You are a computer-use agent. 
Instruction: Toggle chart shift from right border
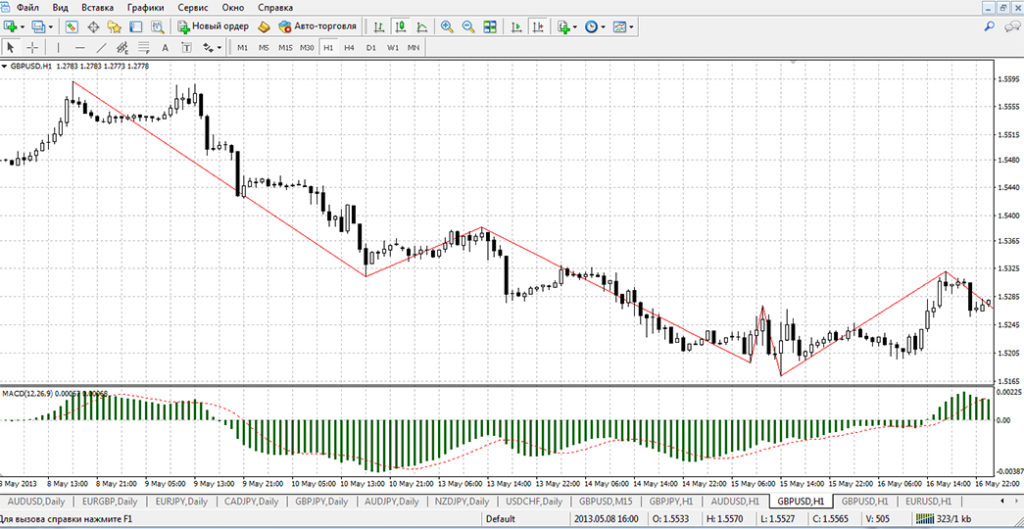(538, 27)
